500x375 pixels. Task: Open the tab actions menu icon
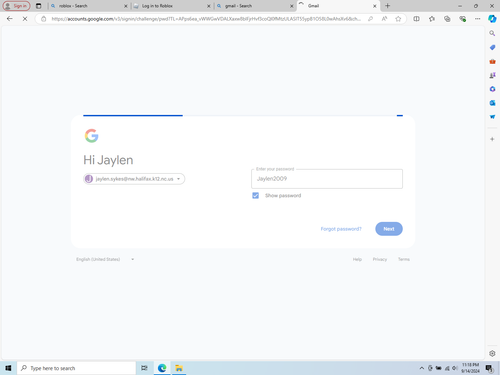[x=39, y=6]
